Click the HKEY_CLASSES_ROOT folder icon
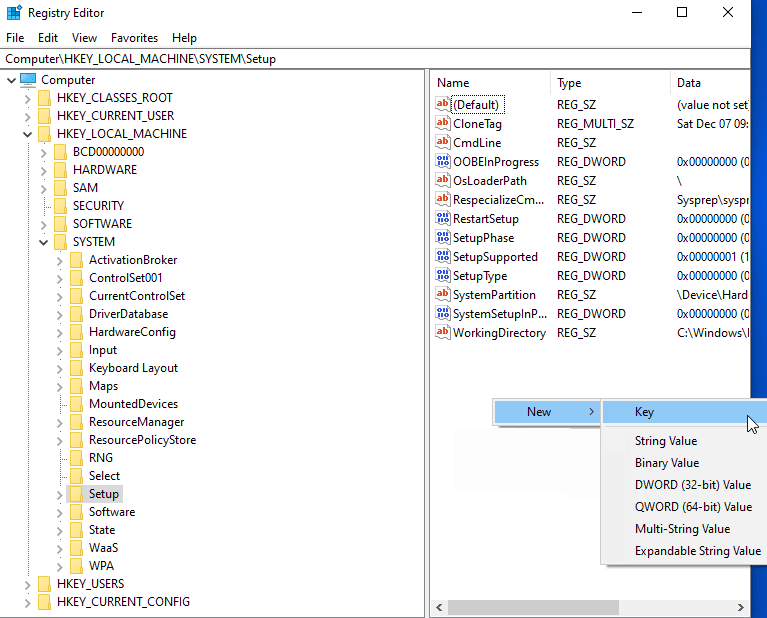 45,98
